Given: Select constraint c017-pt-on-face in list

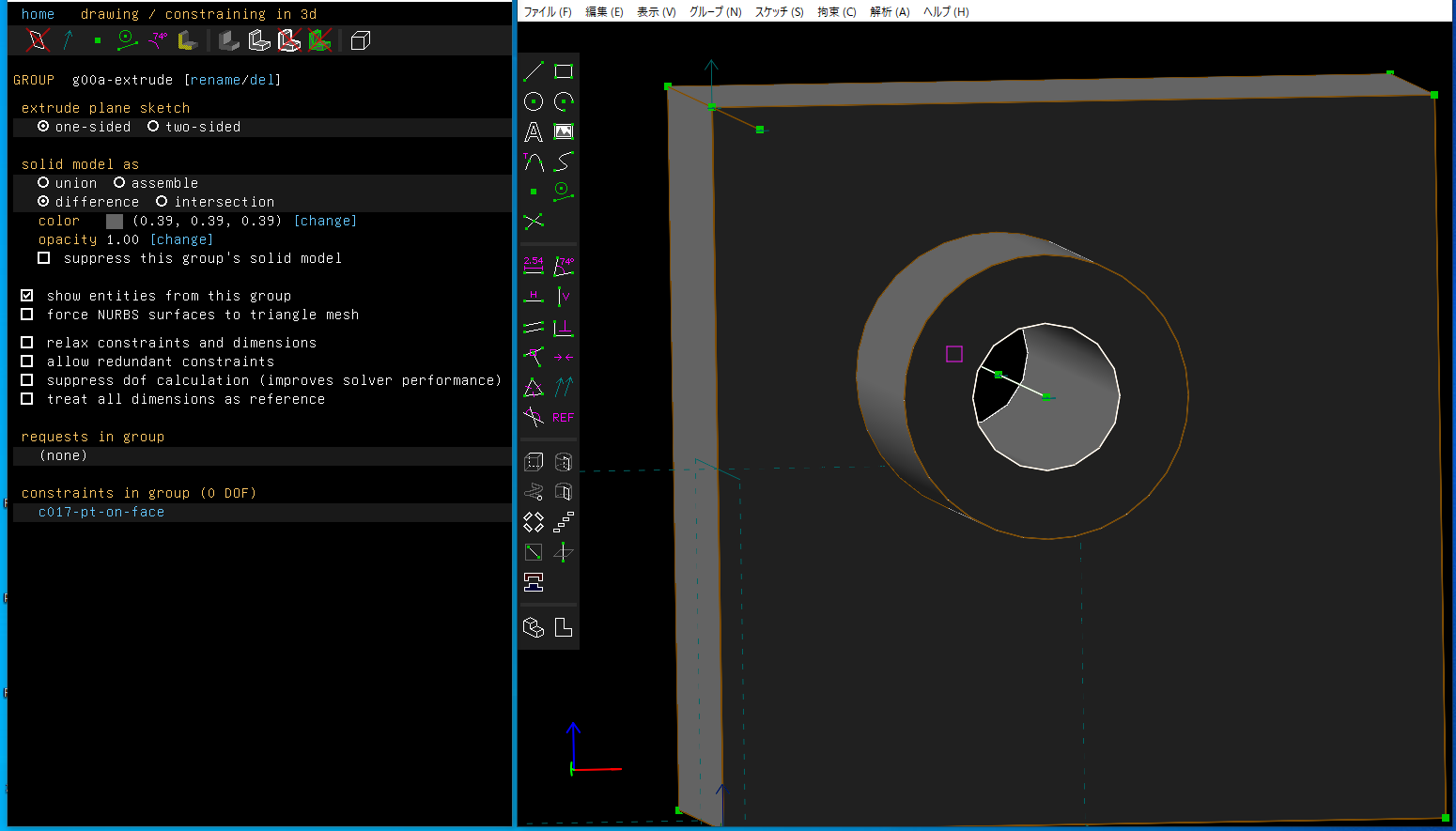Looking at the screenshot, I should pyautogui.click(x=101, y=512).
